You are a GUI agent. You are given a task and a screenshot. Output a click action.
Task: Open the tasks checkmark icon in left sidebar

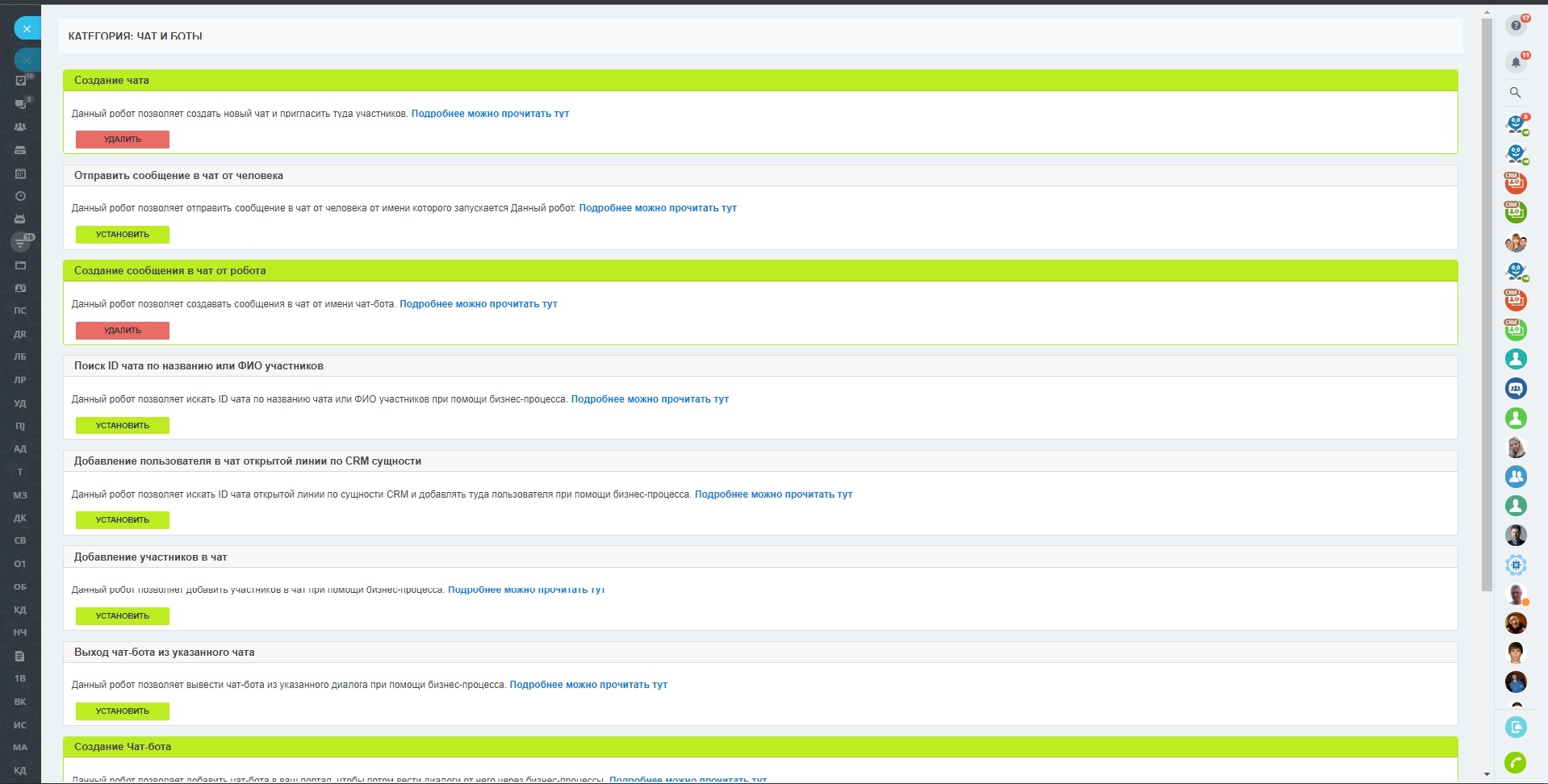tap(21, 81)
